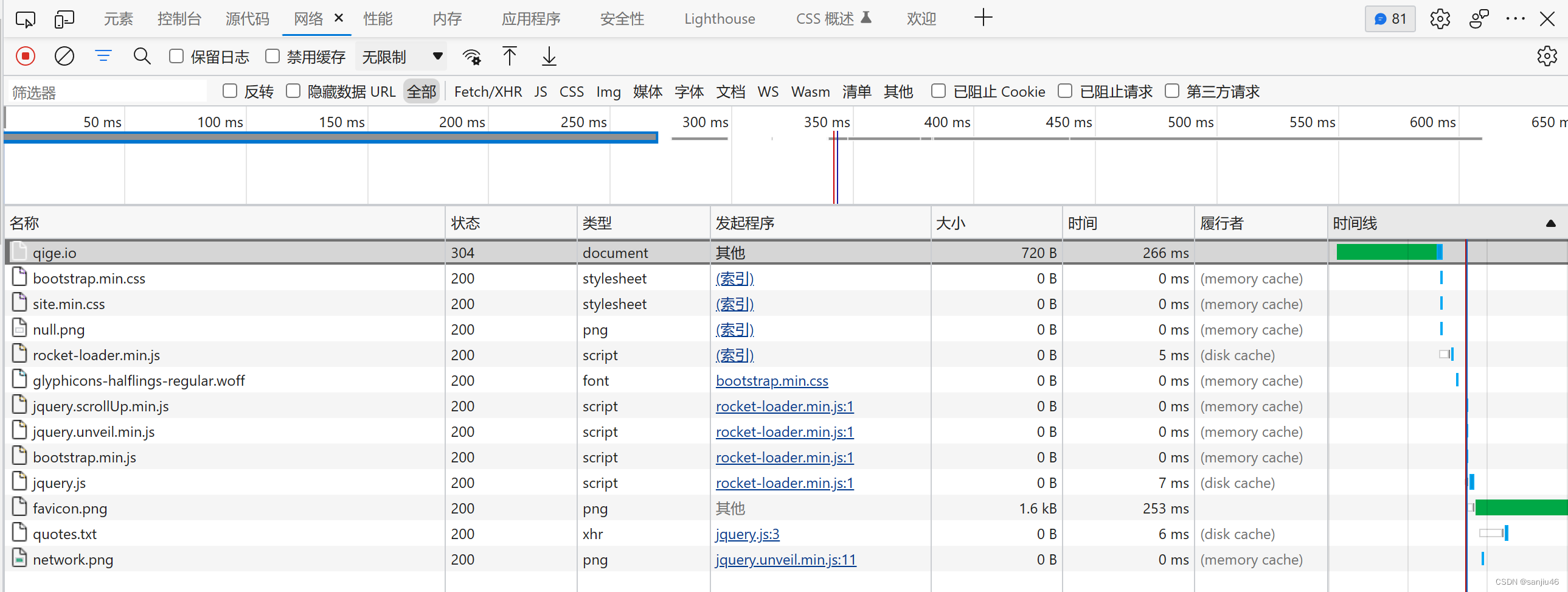Open the Lighthouse tab
This screenshot has width=1568, height=592.
[x=720, y=19]
